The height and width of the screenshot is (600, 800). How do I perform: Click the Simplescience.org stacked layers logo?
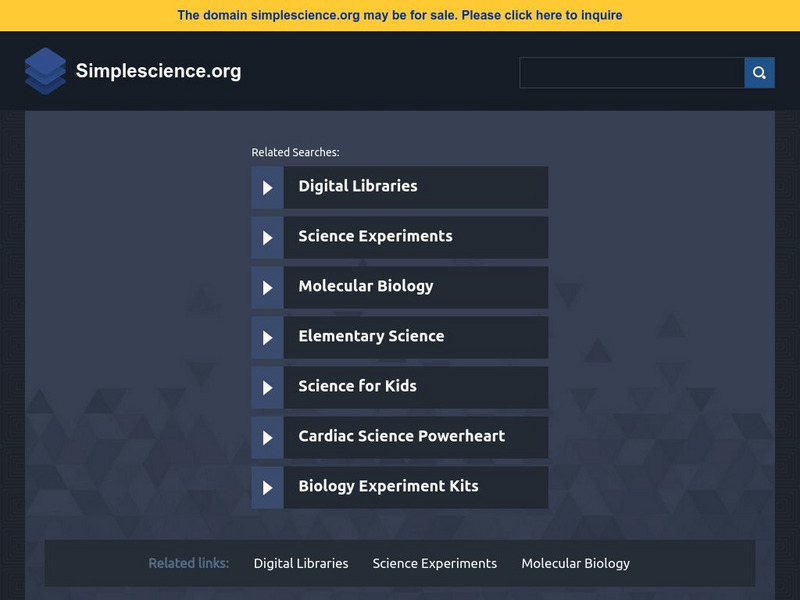(45, 71)
